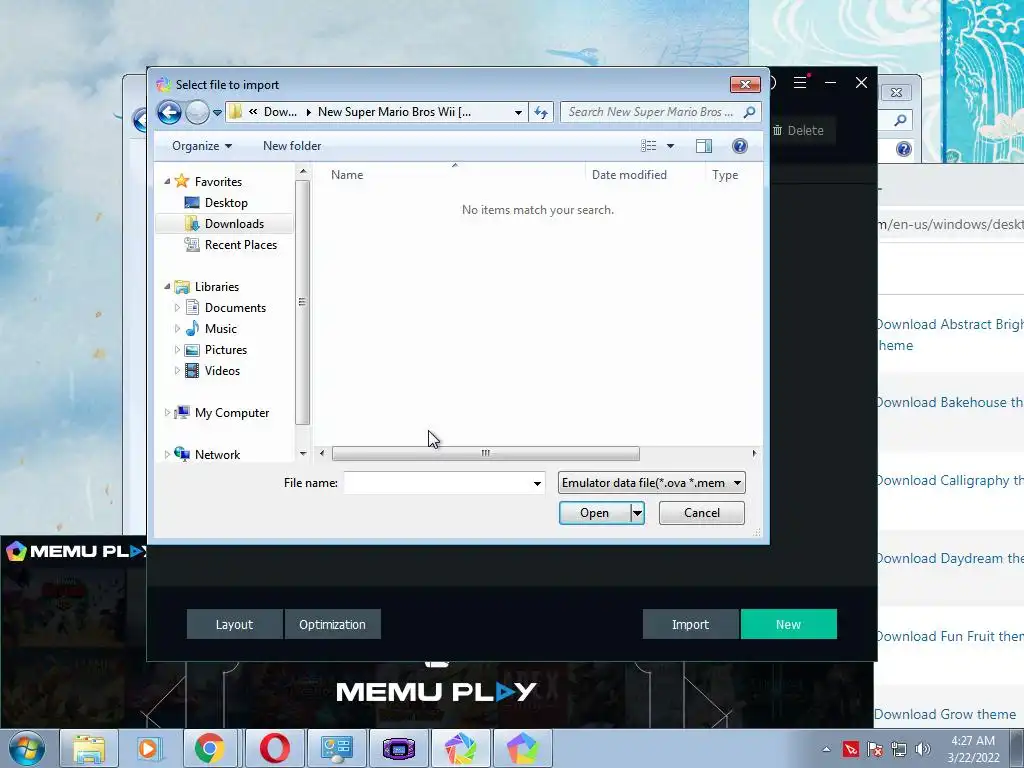Viewport: 1024px width, 768px height.
Task: Click Import in MEmu manager window
Action: point(690,624)
